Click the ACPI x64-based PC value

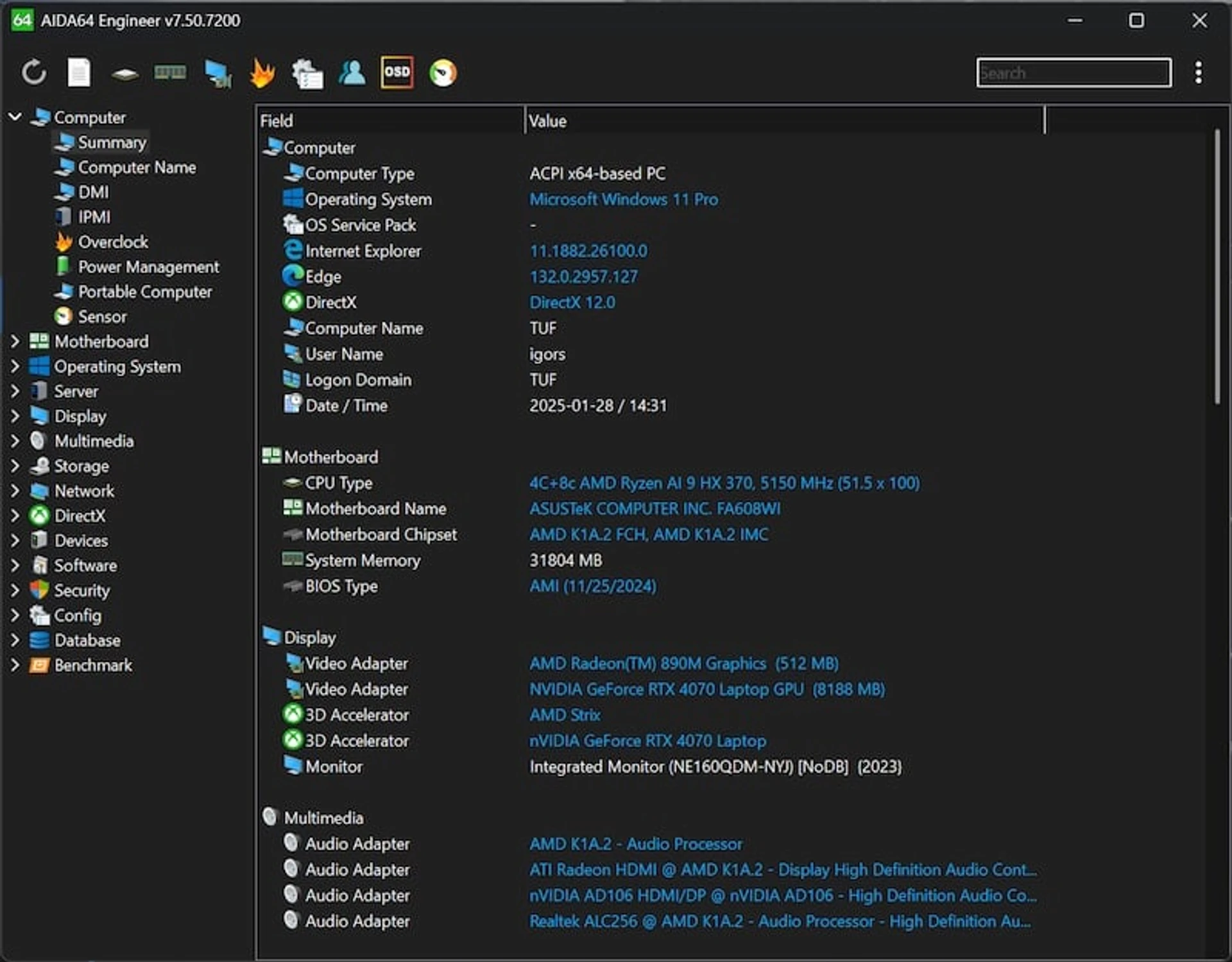coord(597,173)
